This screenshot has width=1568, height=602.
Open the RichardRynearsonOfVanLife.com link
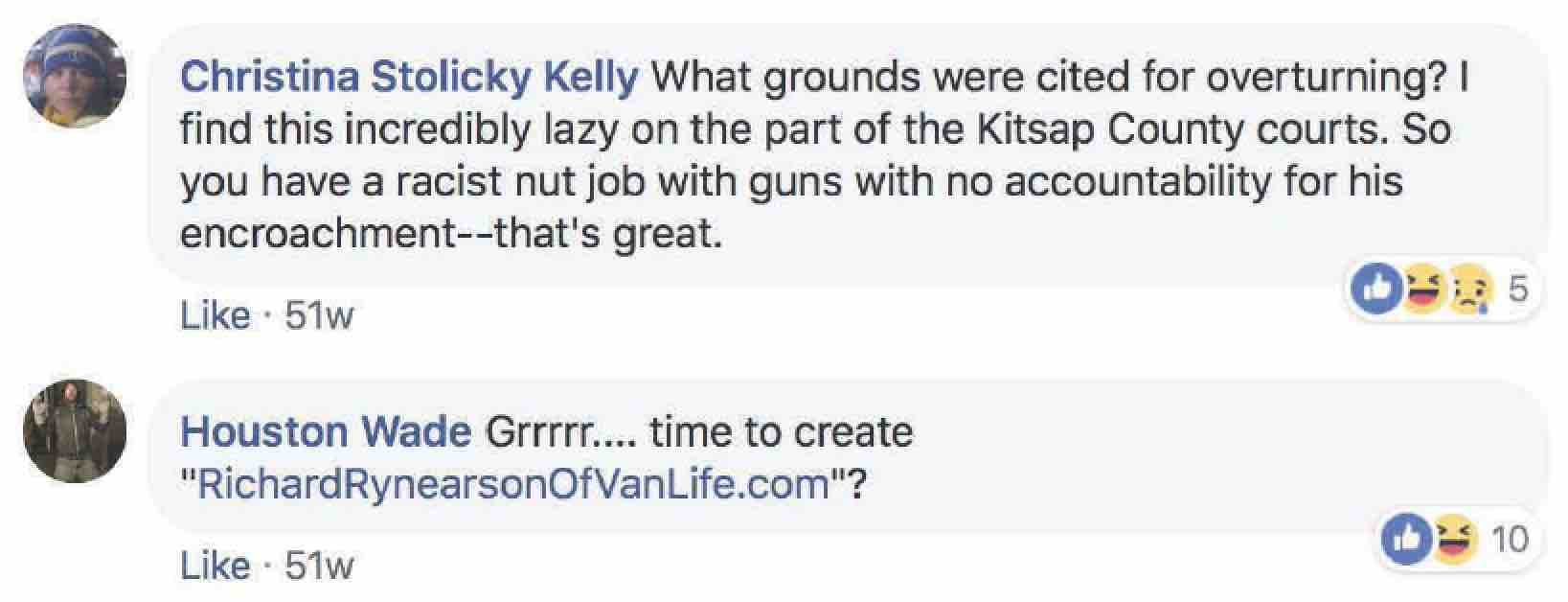pos(512,484)
